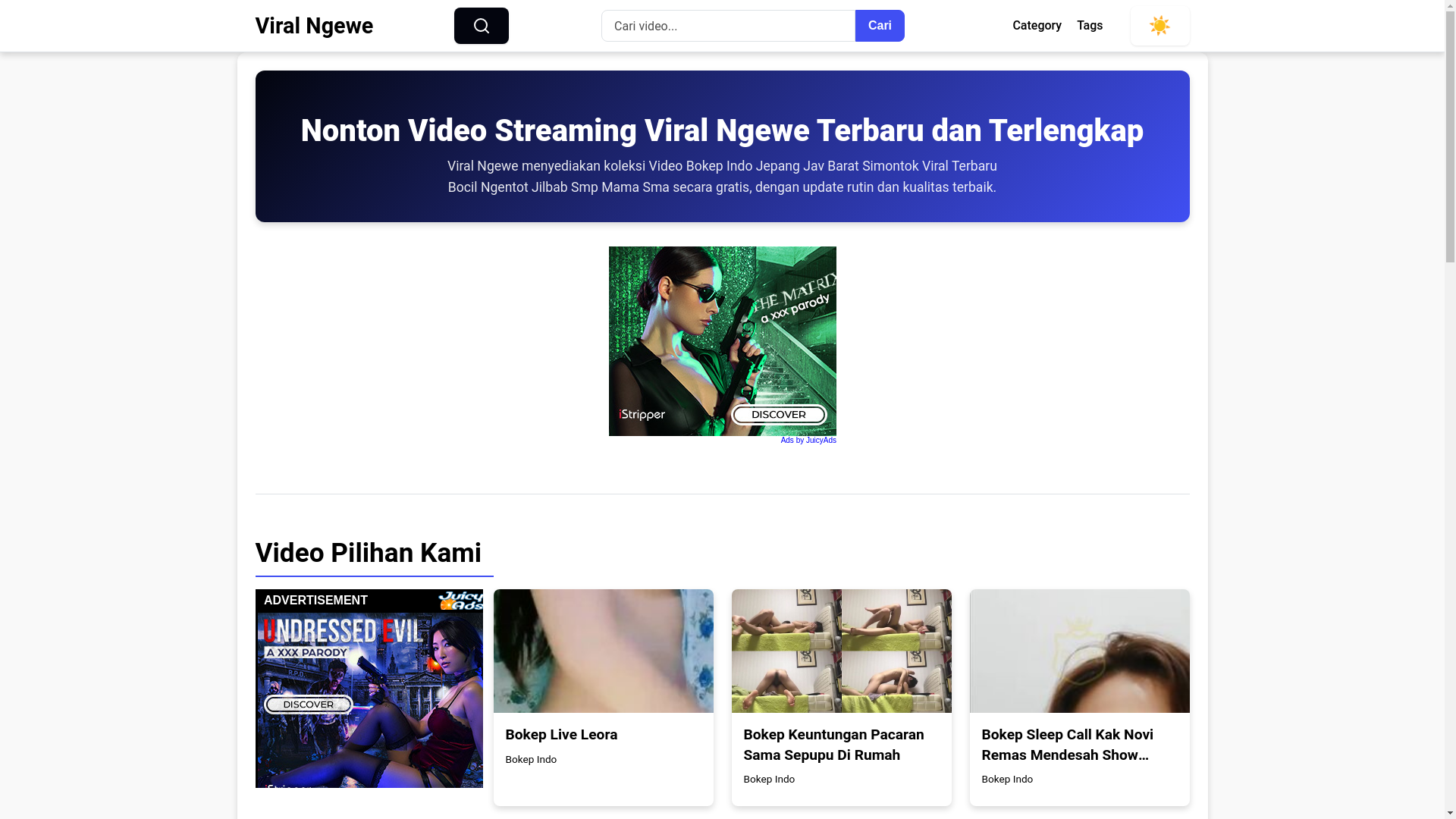Viewport: 1456px width, 819px height.
Task: Click the site logo link in header
Action: pyautogui.click(x=314, y=26)
